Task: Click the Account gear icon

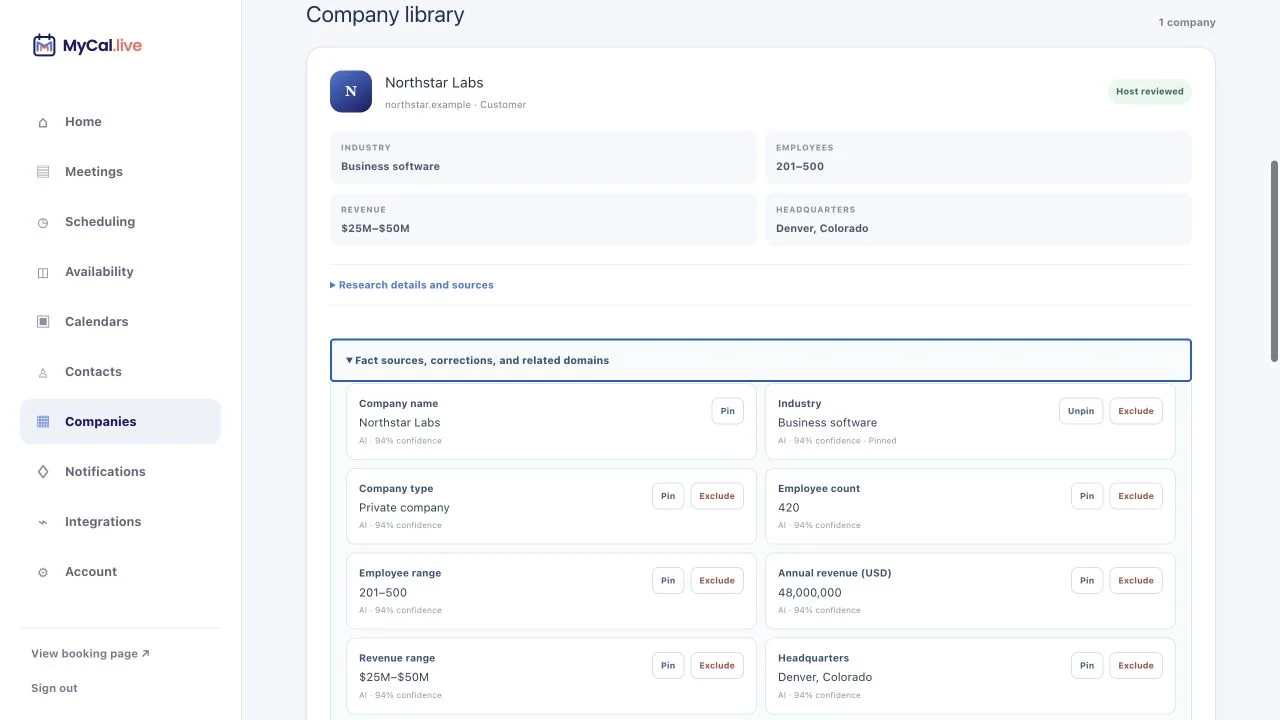Action: tap(43, 572)
